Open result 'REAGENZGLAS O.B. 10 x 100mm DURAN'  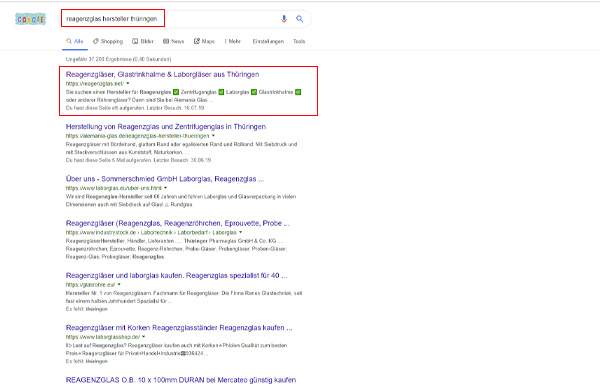click(181, 380)
